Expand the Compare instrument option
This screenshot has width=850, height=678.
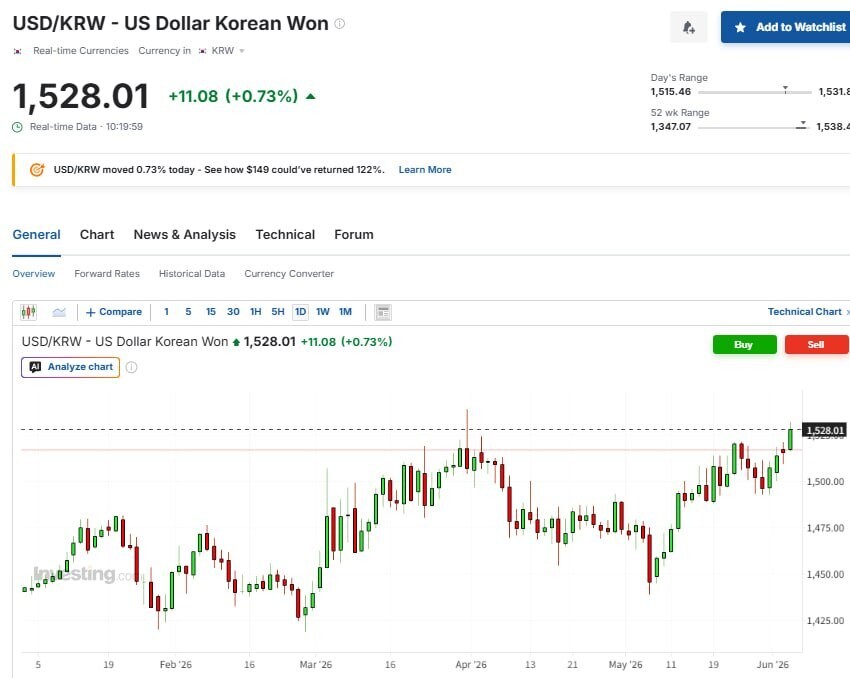point(114,312)
